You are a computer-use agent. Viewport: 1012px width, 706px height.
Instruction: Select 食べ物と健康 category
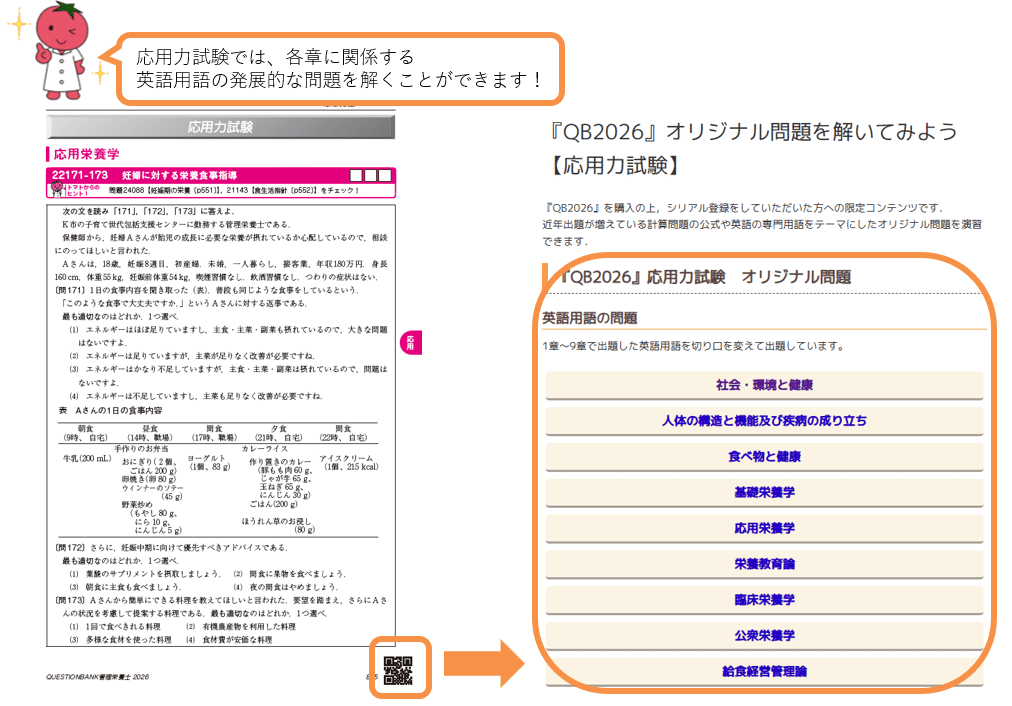[764, 457]
